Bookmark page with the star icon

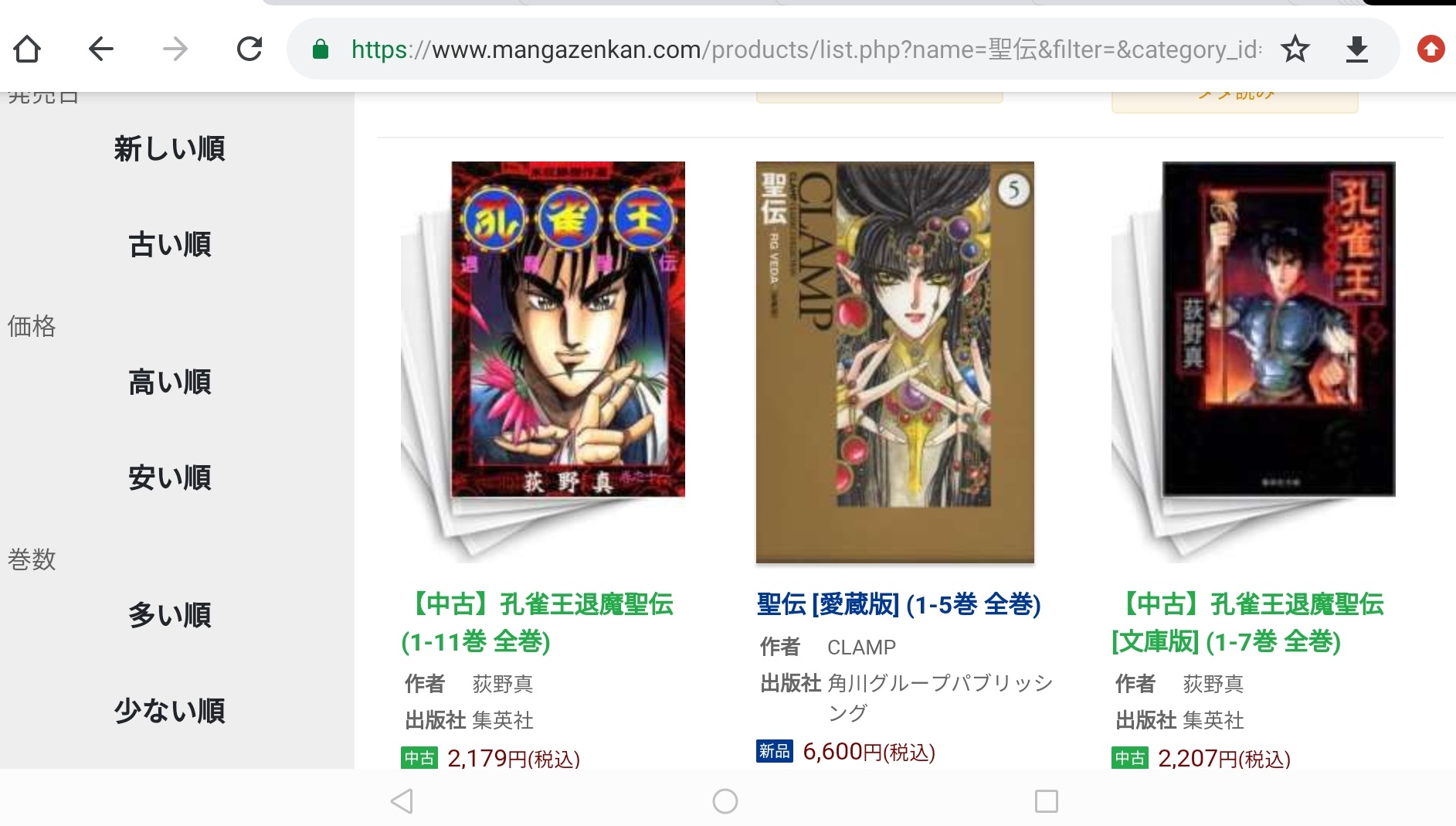click(x=1295, y=49)
